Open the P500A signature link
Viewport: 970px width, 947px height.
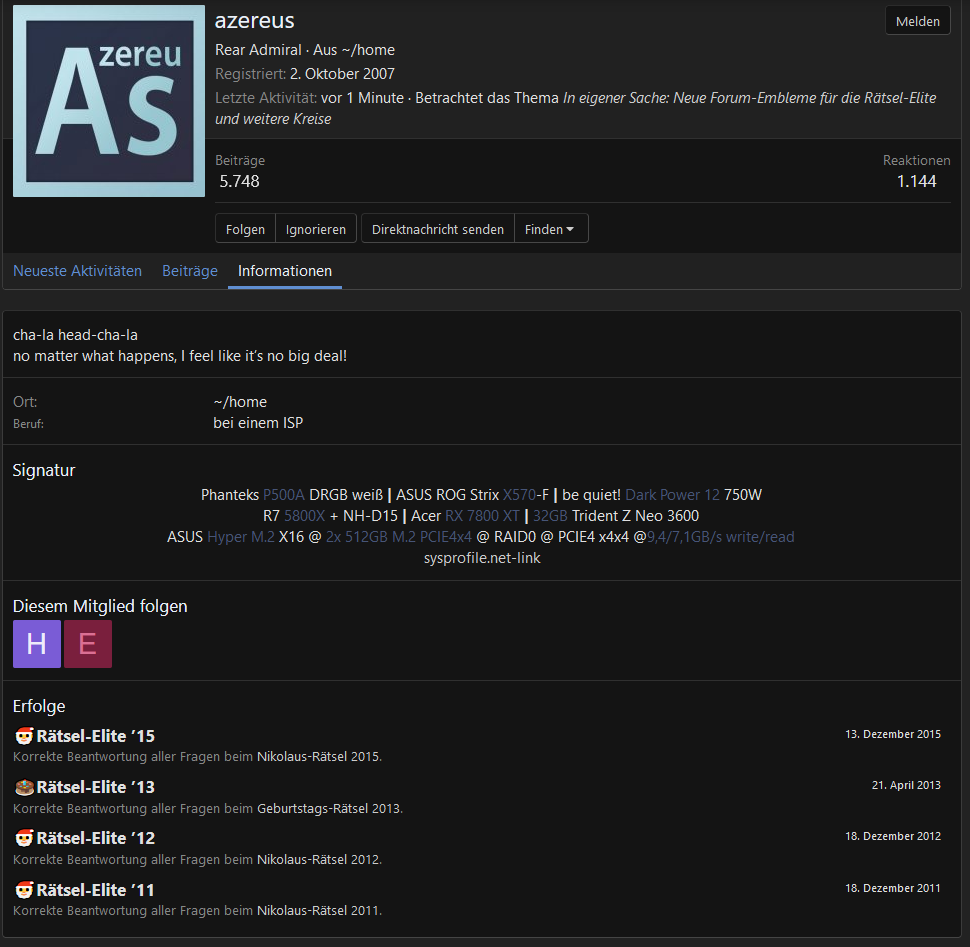click(x=283, y=495)
